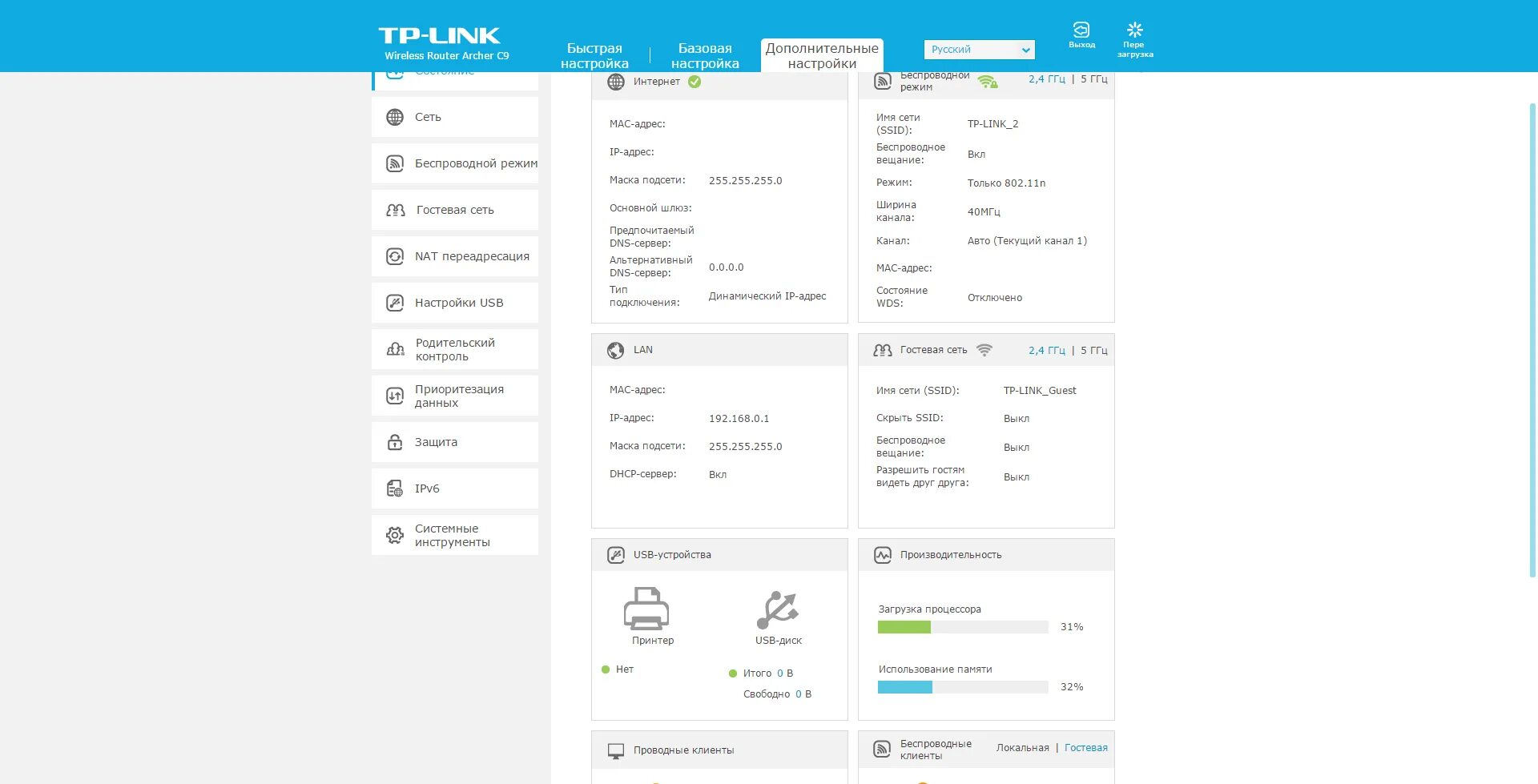The image size is (1538, 784).
Task: Click the Авто (Текущий канал 1) value
Action: (1027, 241)
